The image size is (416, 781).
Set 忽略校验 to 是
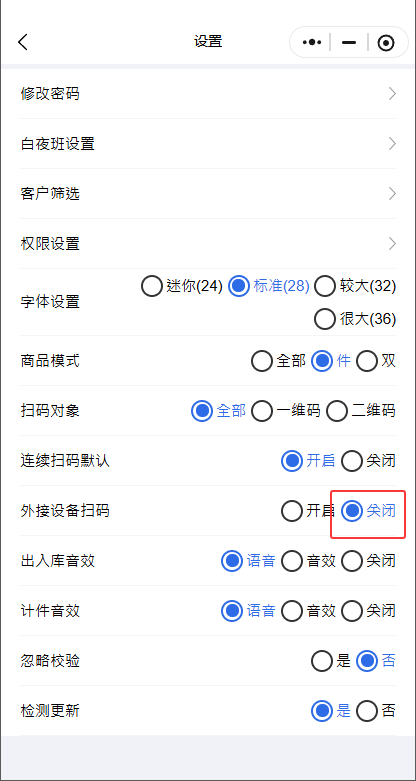coord(331,661)
